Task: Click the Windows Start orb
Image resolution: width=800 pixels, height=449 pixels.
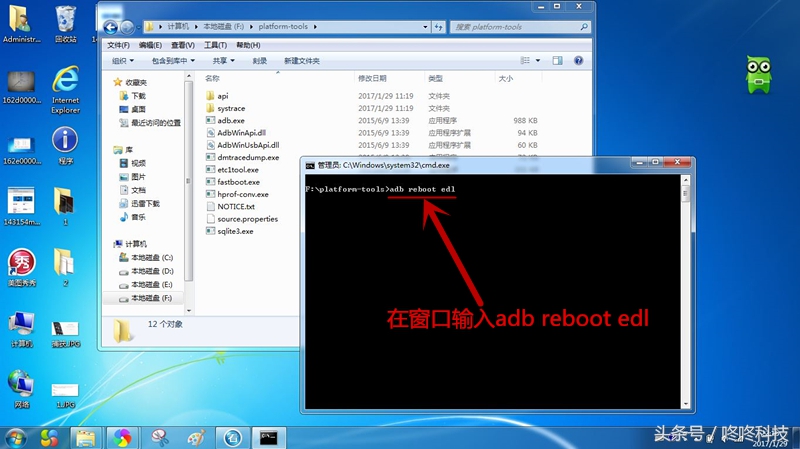Action: click(16, 437)
